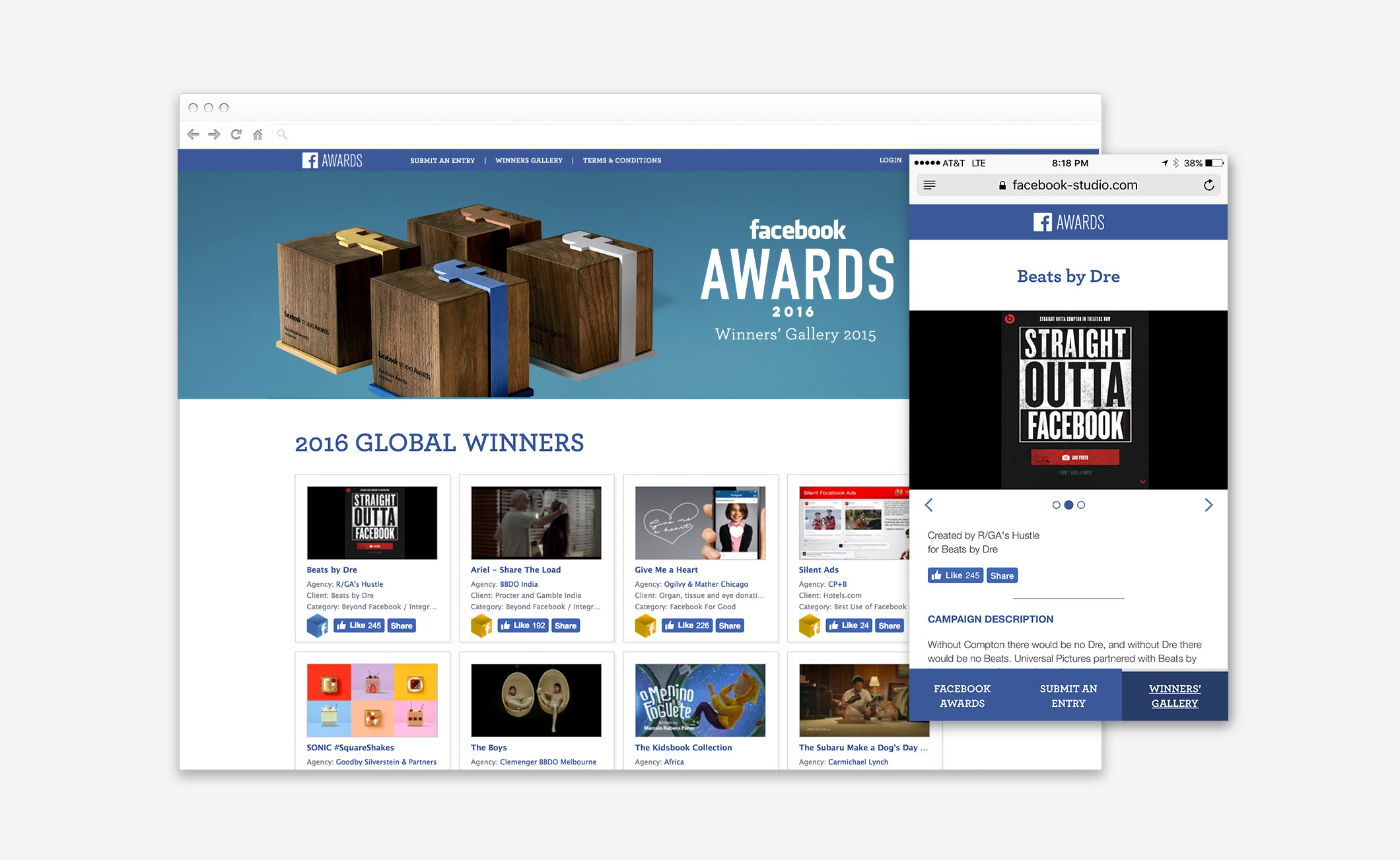The image size is (1400, 860).
Task: Click the Beats by Dre card title
Action: [x=332, y=570]
